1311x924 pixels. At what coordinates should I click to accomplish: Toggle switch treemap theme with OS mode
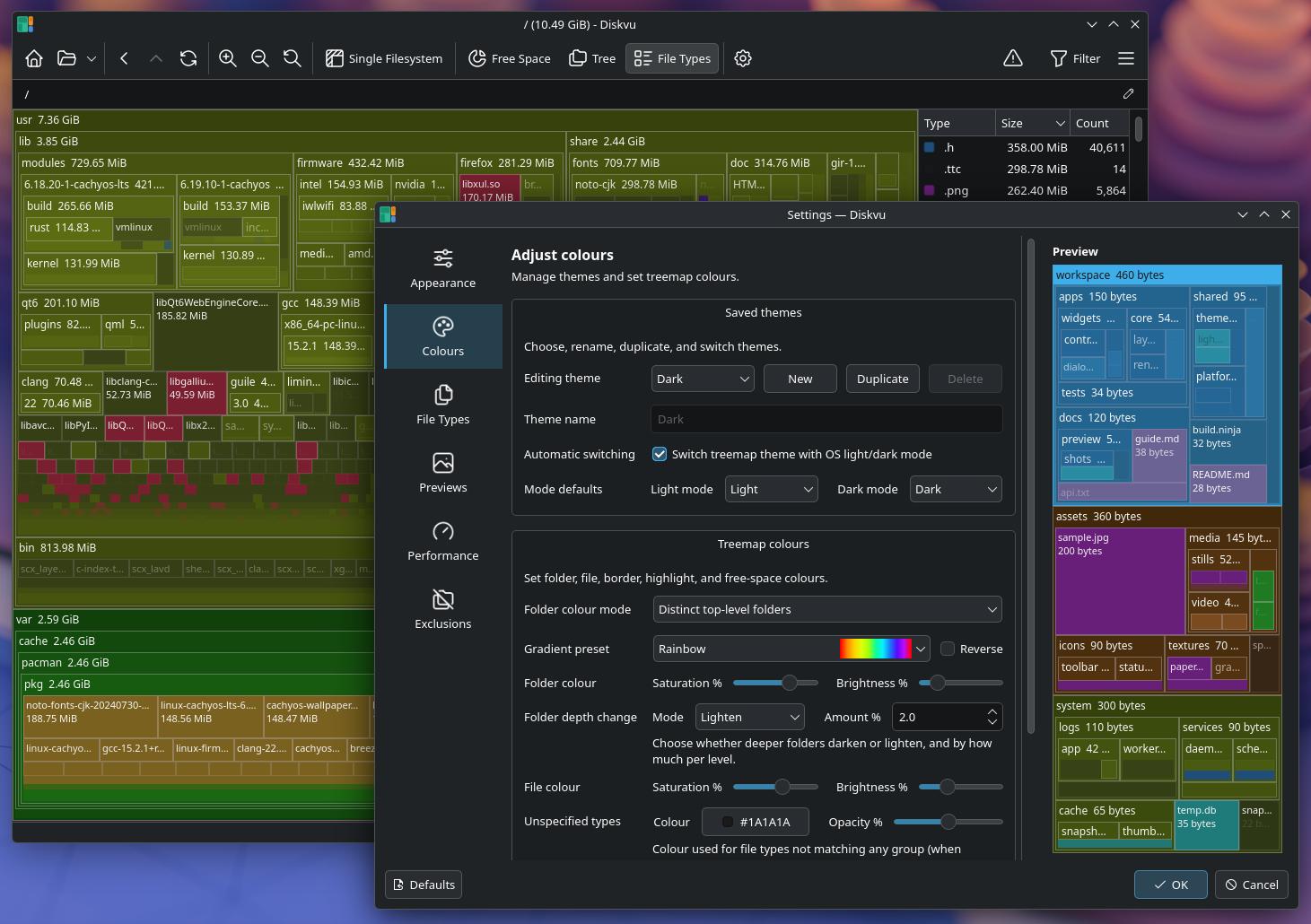(660, 454)
